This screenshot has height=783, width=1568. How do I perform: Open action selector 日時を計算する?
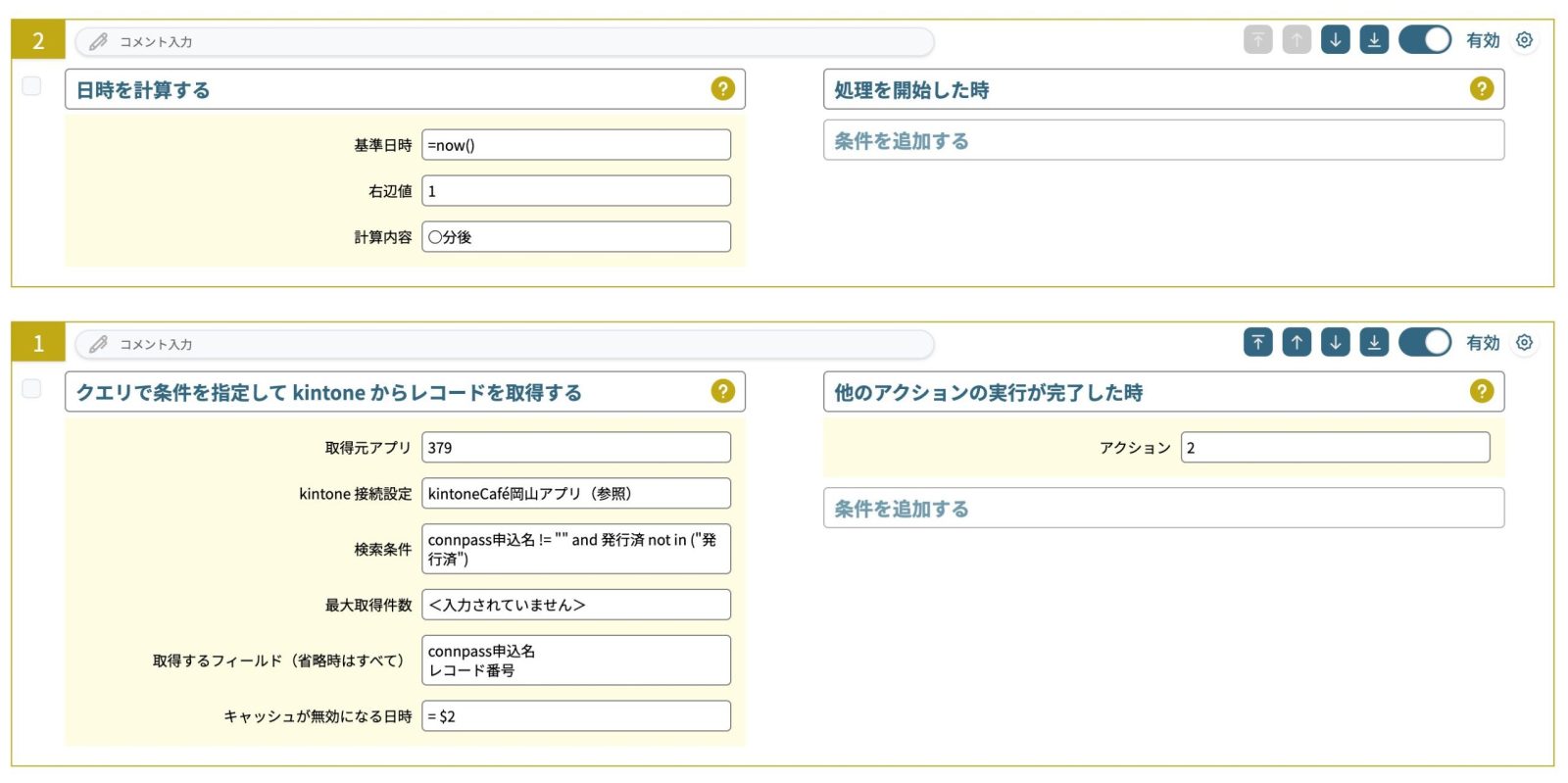[x=405, y=89]
